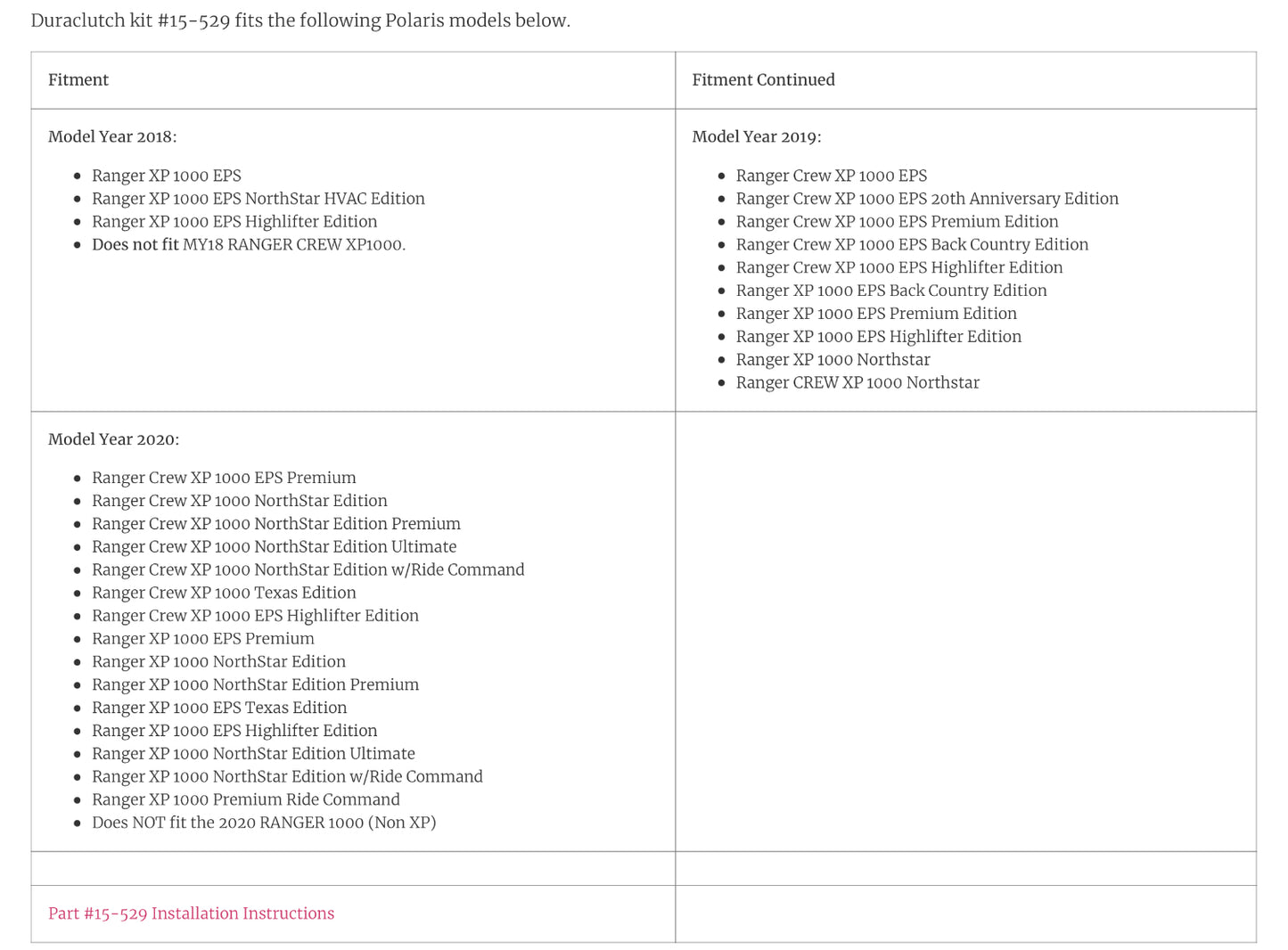Open the Part #15-529 Installation Instructions link
Screen dimensions: 1288x950
pos(191,913)
